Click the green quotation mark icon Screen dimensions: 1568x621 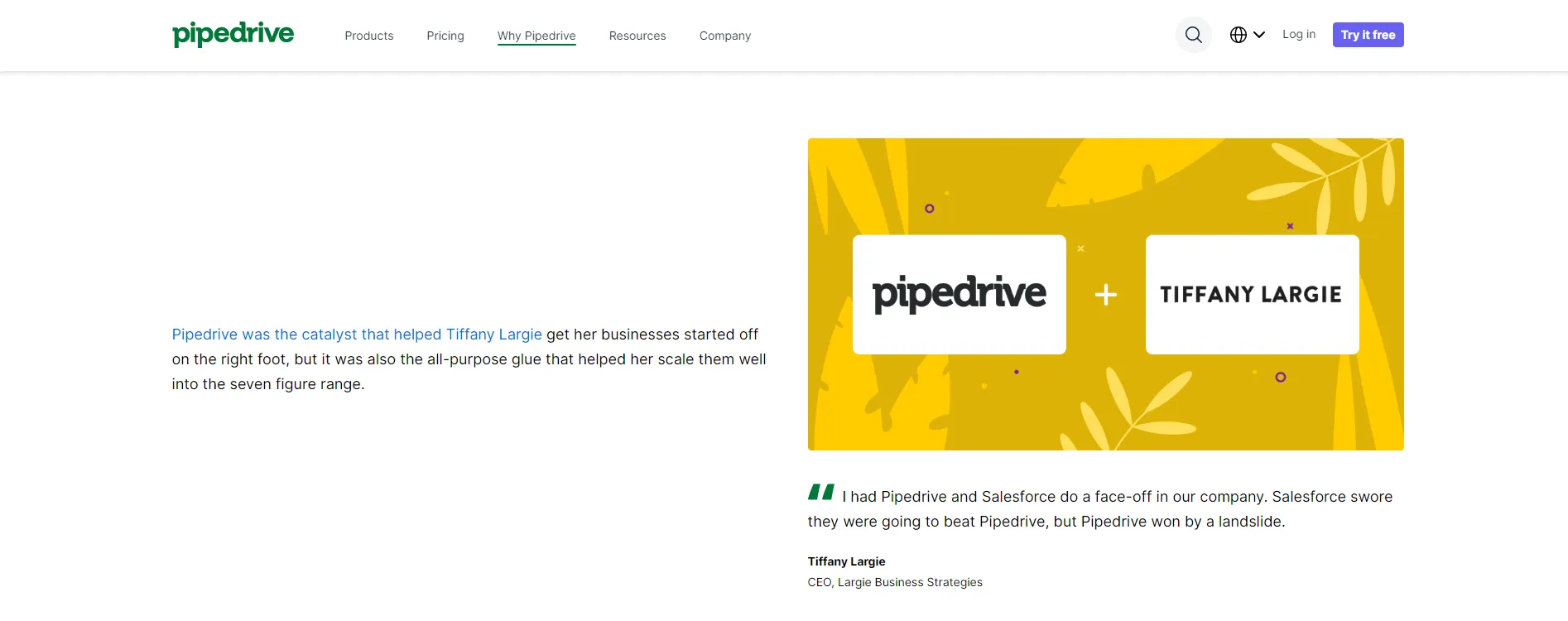(820, 493)
